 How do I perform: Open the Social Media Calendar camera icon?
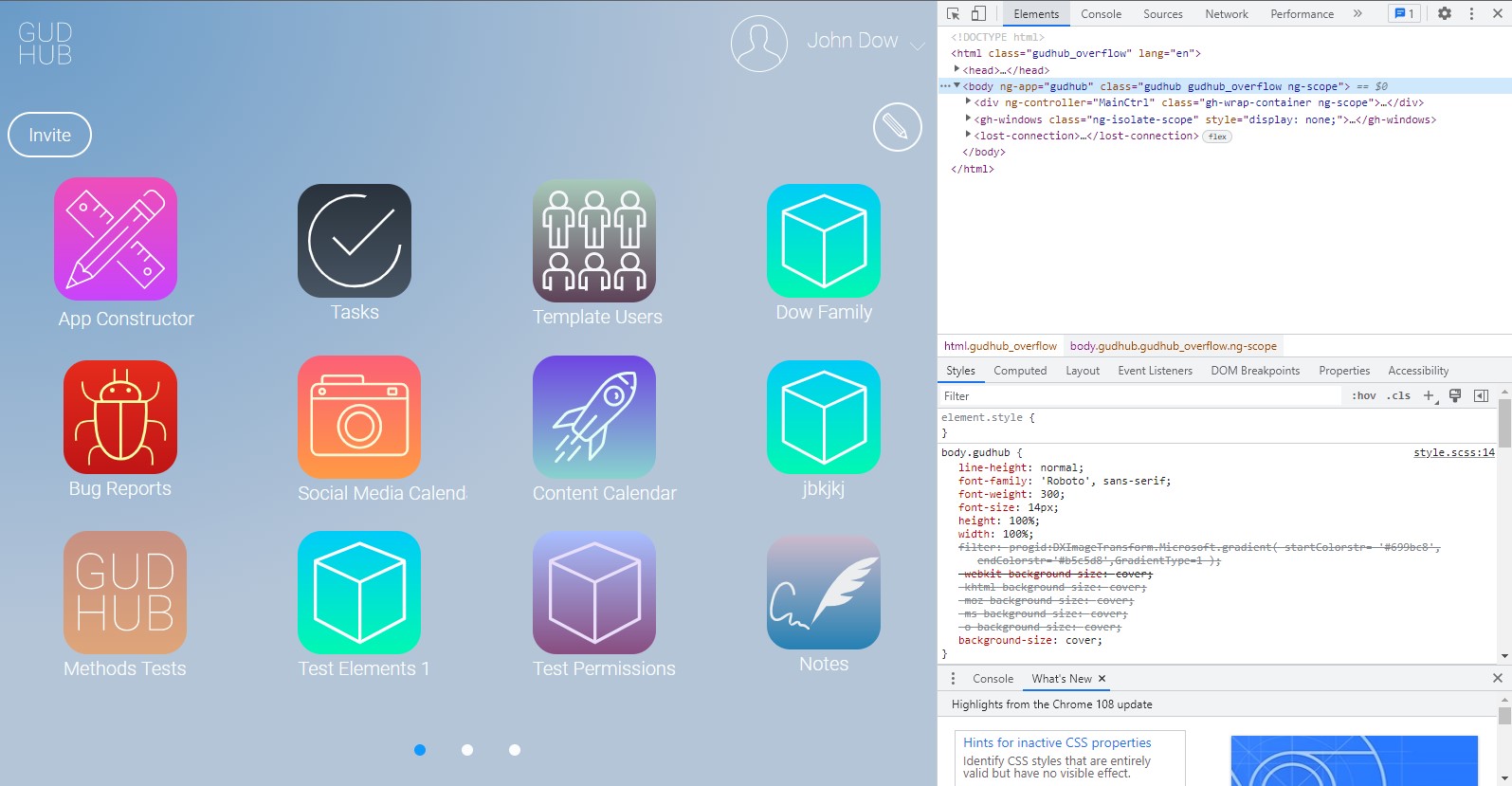359,417
